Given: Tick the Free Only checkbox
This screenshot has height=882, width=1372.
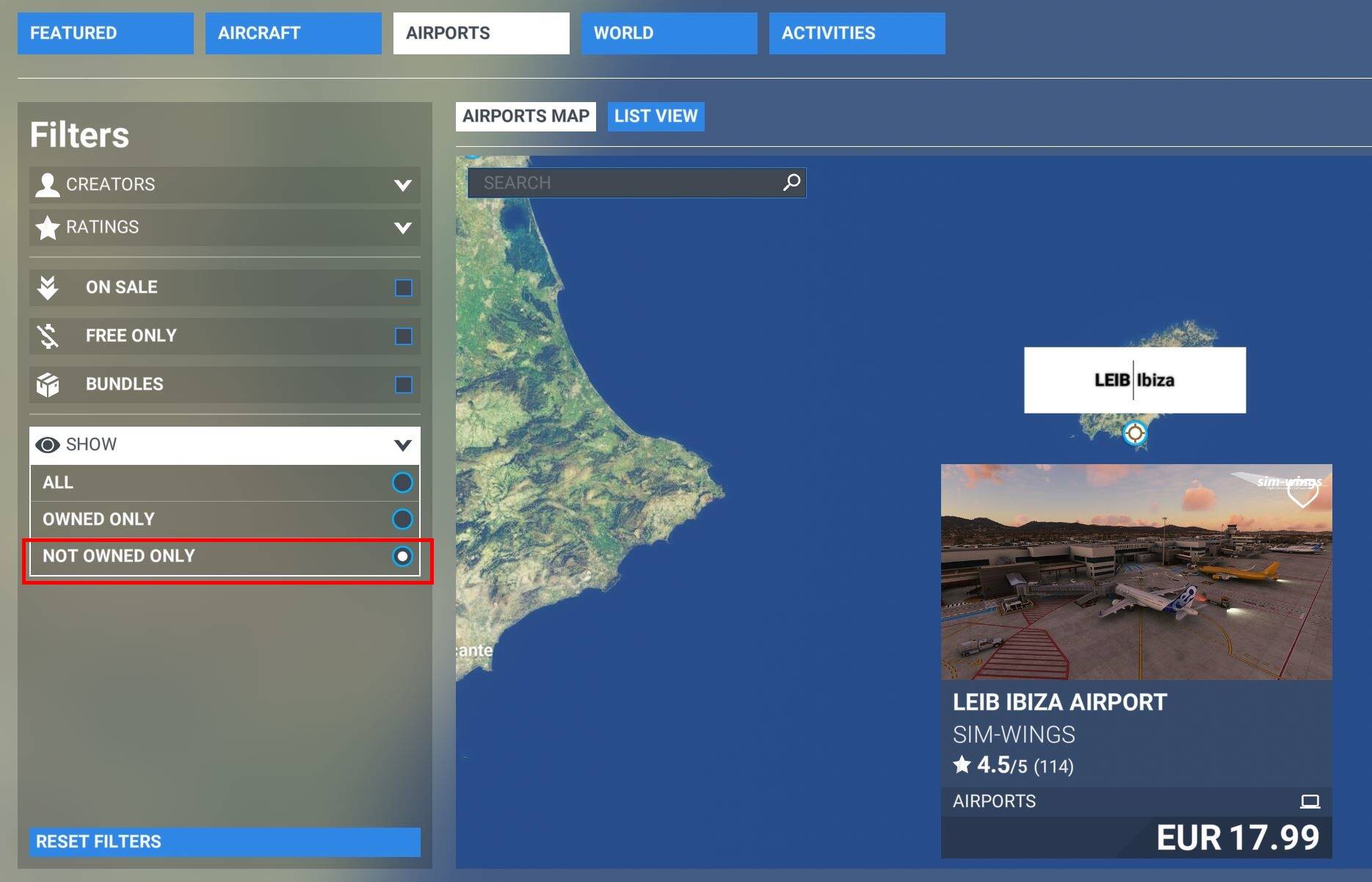Looking at the screenshot, I should (x=403, y=336).
